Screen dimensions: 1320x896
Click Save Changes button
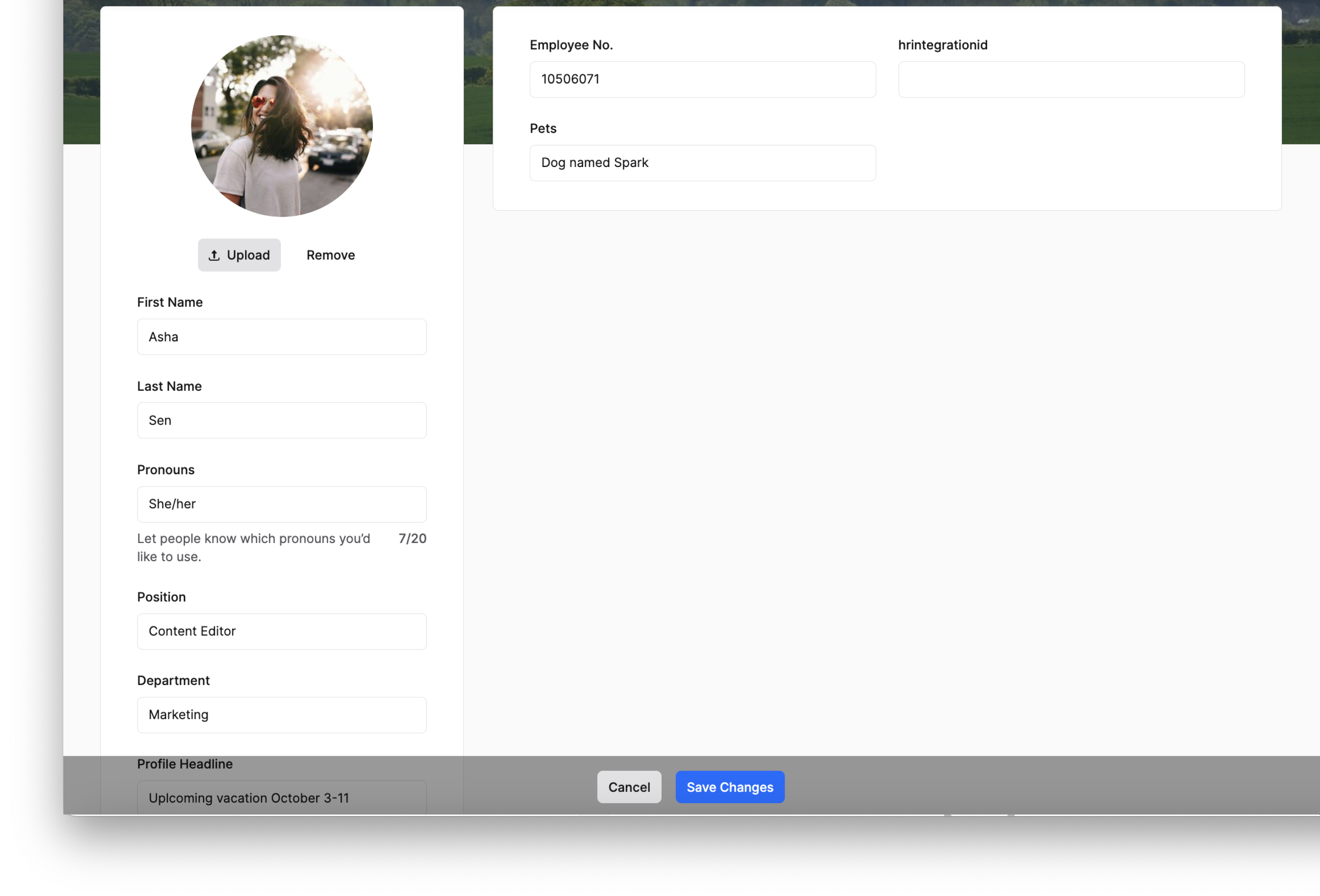[730, 787]
